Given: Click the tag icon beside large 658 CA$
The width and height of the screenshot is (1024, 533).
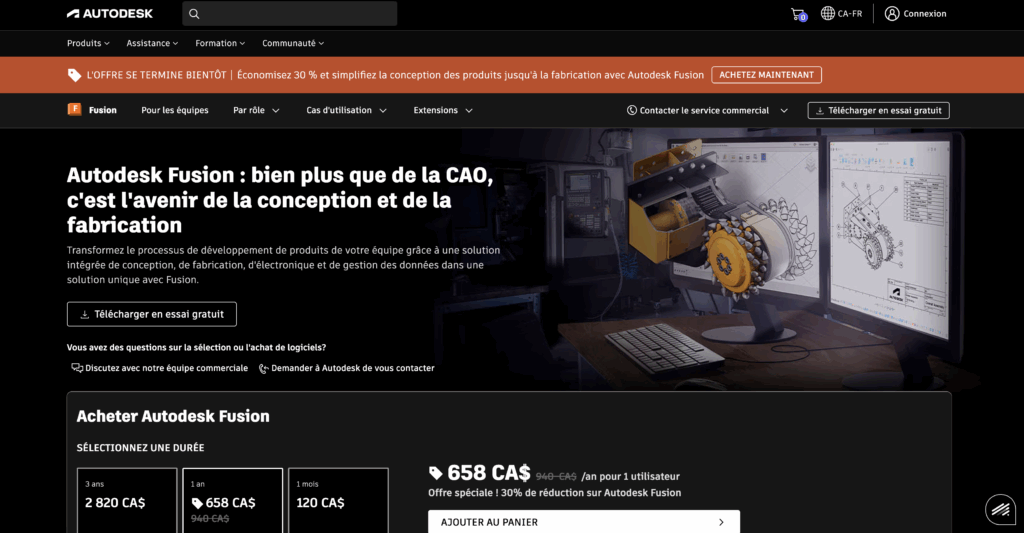Looking at the screenshot, I should click(x=436, y=473).
